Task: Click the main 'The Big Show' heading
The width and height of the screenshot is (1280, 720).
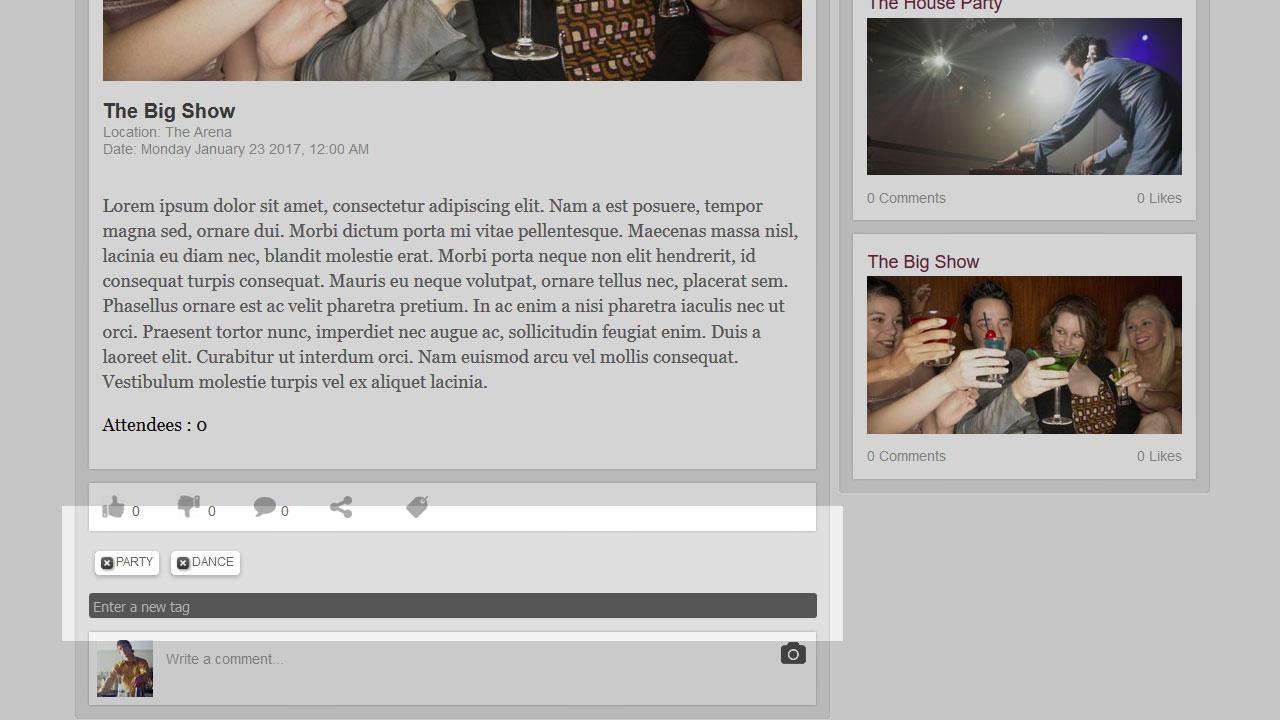Action: pyautogui.click(x=169, y=111)
